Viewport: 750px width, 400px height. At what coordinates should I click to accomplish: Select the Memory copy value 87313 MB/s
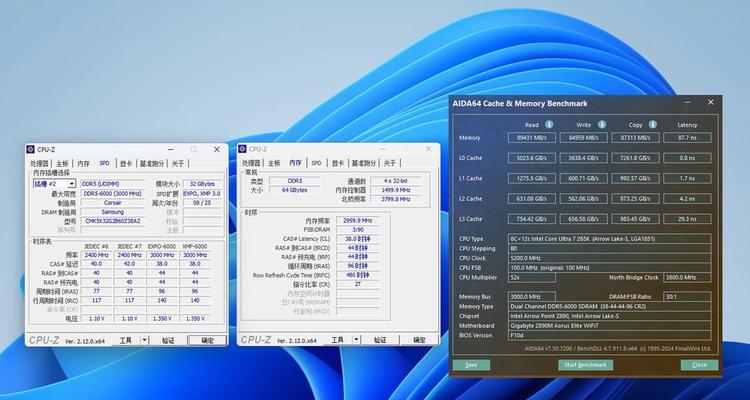635,138
